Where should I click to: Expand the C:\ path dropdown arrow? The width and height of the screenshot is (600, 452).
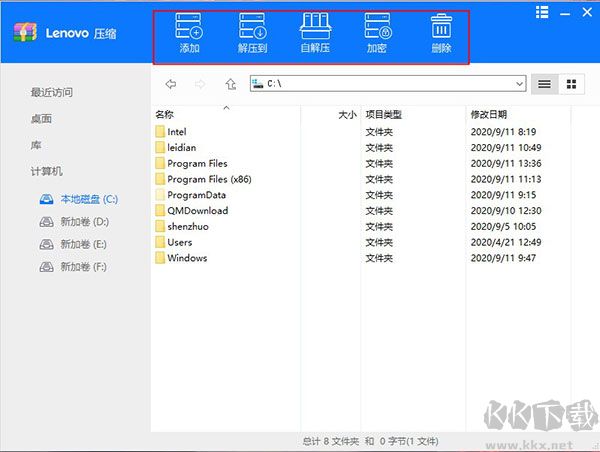tap(519, 83)
